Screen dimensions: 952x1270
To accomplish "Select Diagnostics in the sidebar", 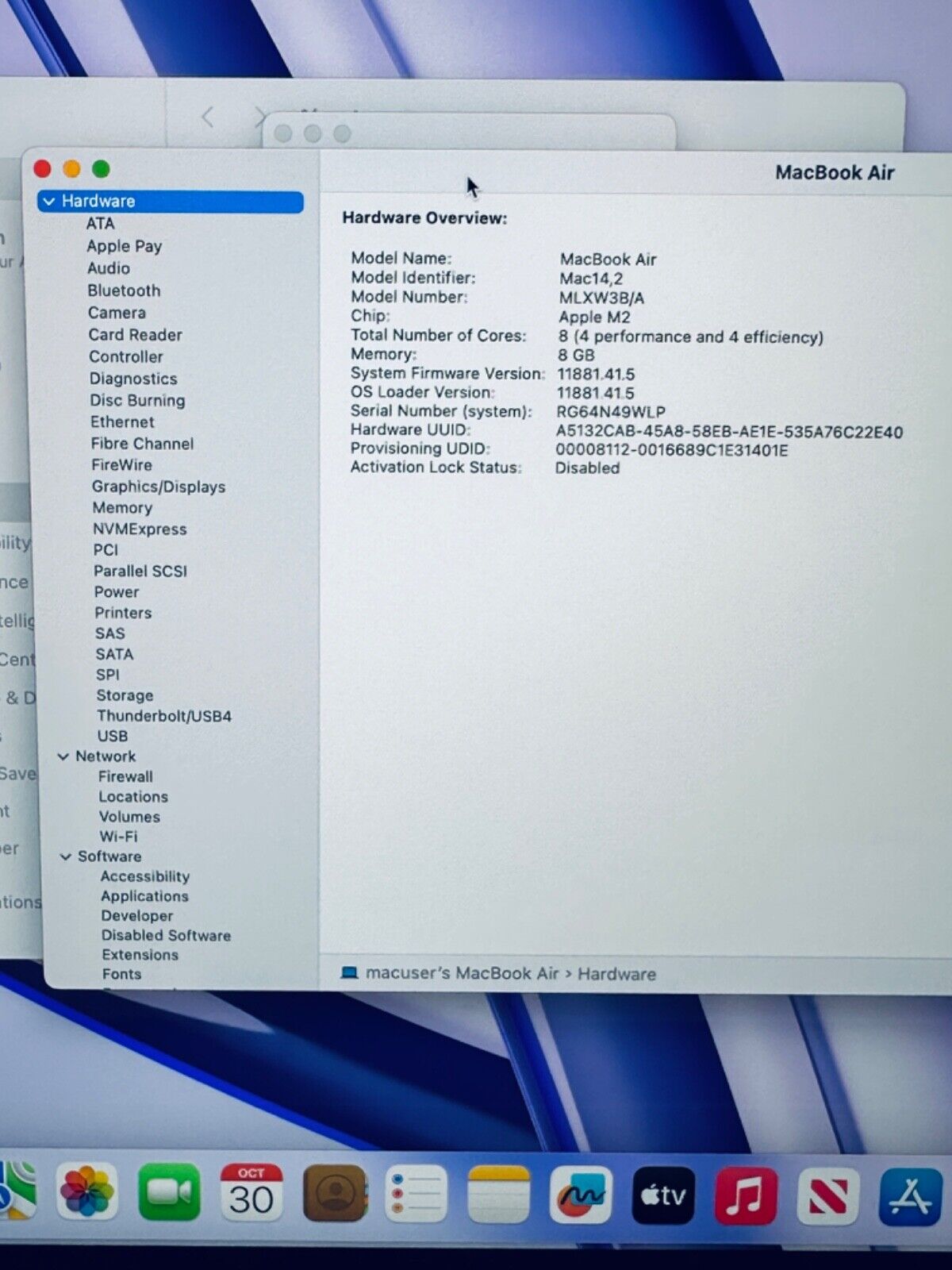I will point(133,379).
